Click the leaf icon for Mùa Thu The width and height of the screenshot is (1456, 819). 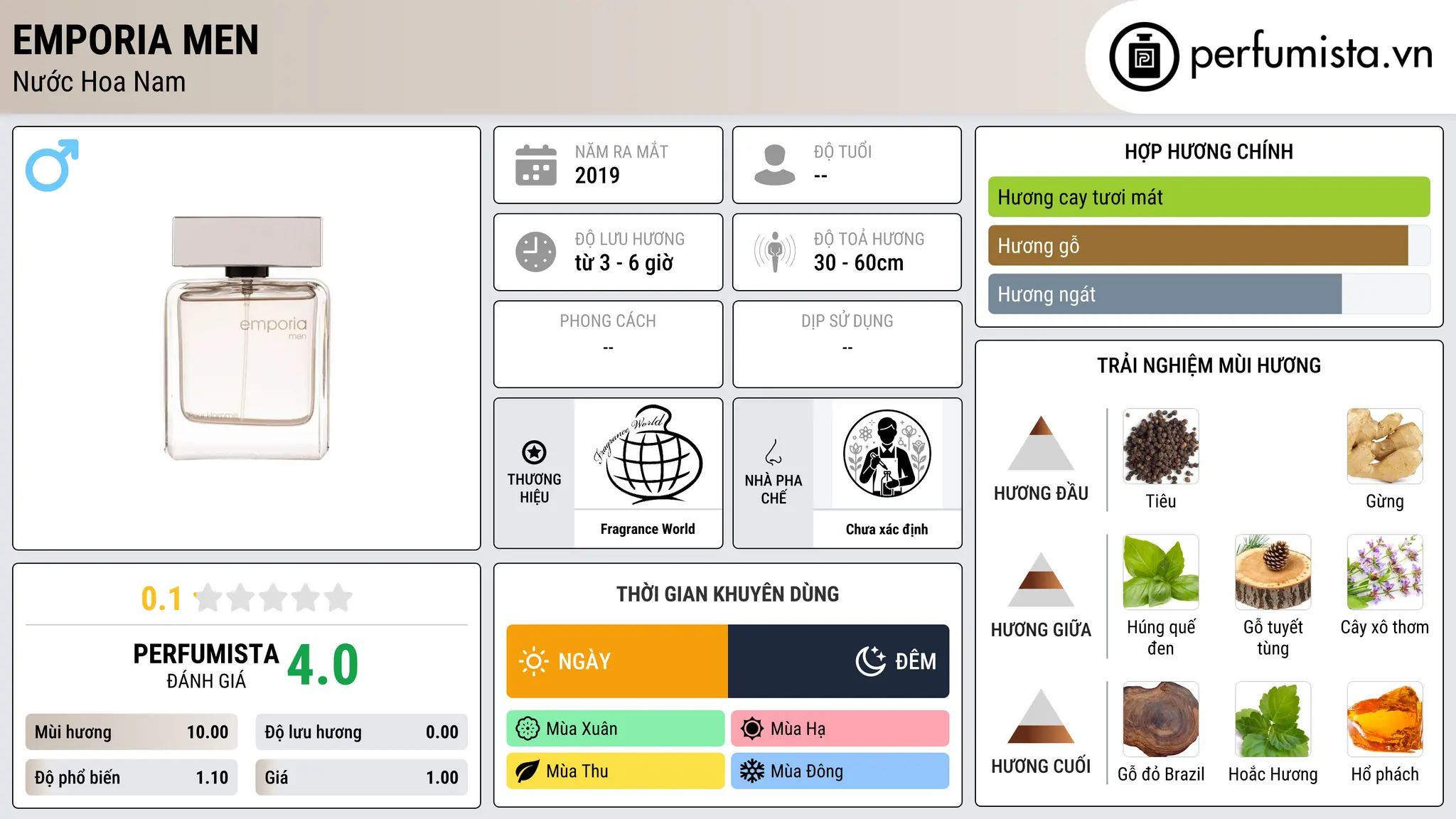click(528, 771)
